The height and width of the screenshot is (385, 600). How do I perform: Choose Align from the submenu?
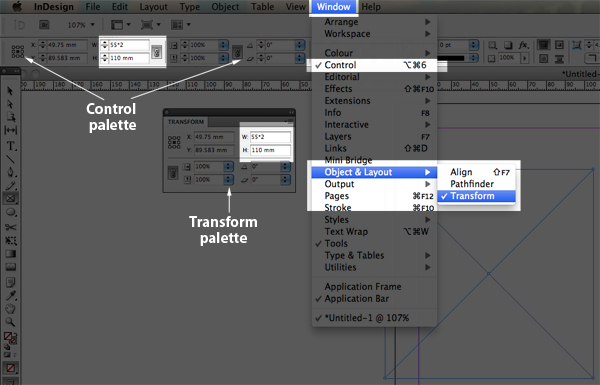476,172
